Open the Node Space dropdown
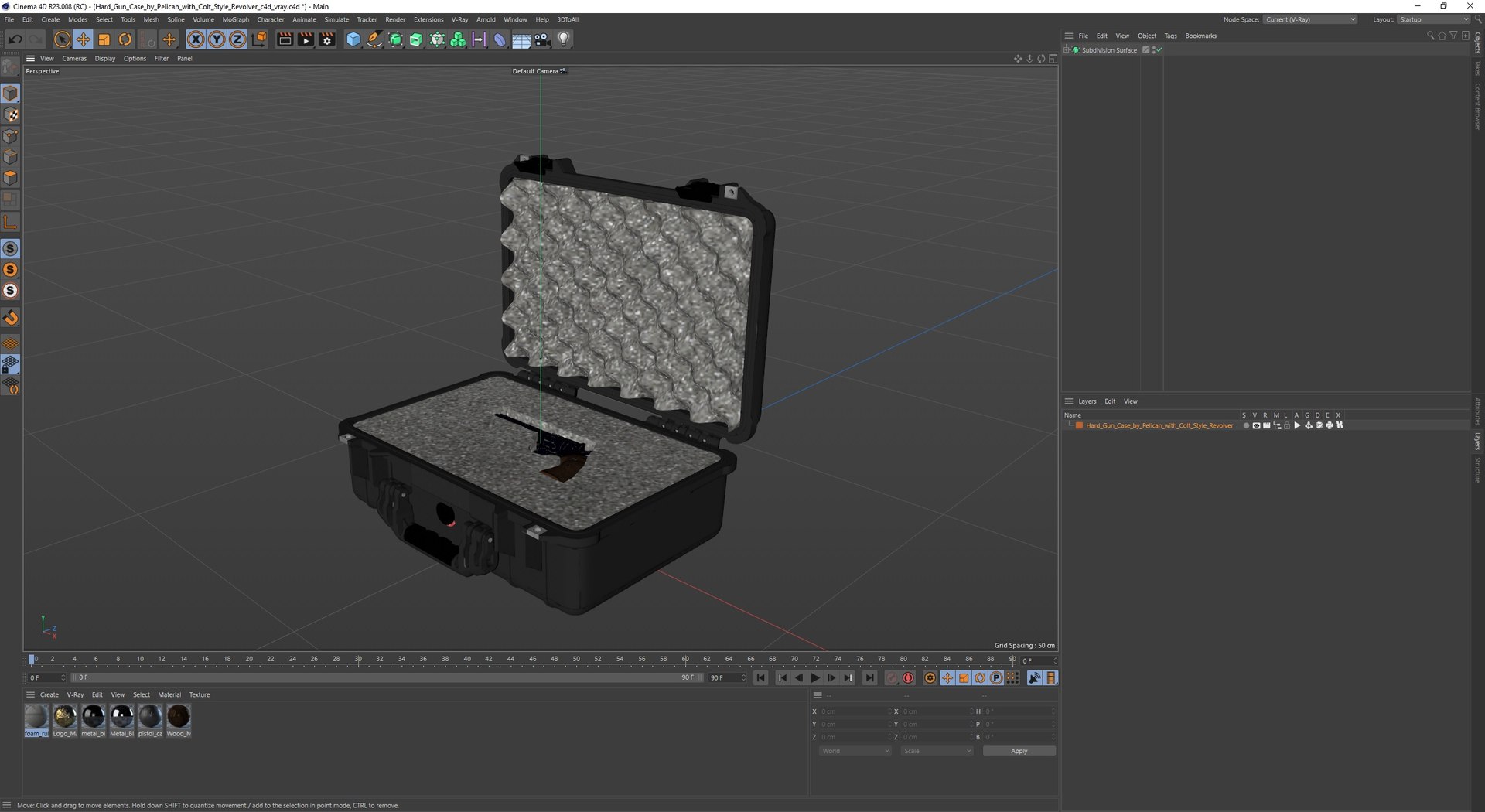 (x=1310, y=19)
